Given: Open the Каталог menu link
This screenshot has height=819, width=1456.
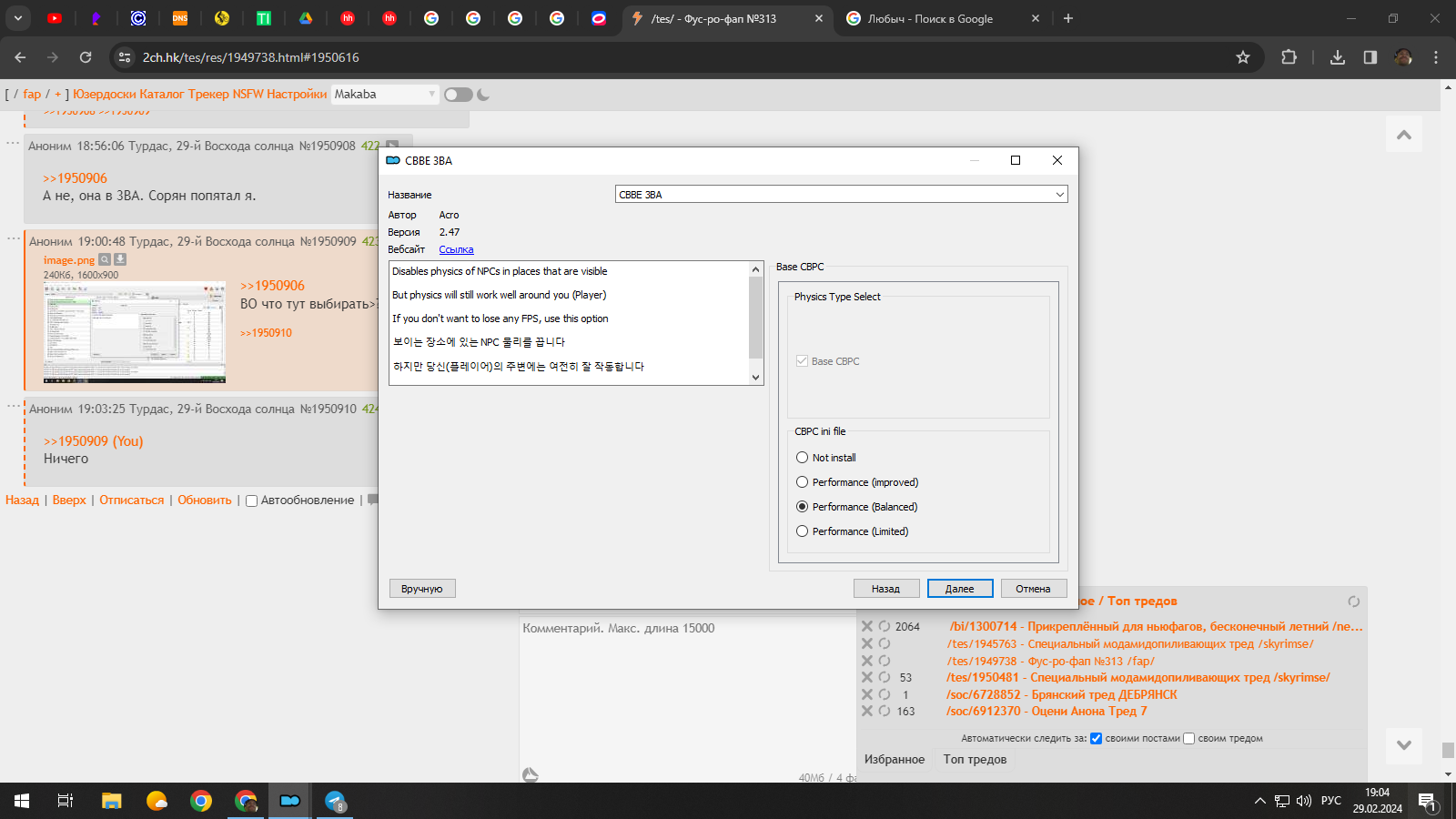Looking at the screenshot, I should [x=162, y=94].
